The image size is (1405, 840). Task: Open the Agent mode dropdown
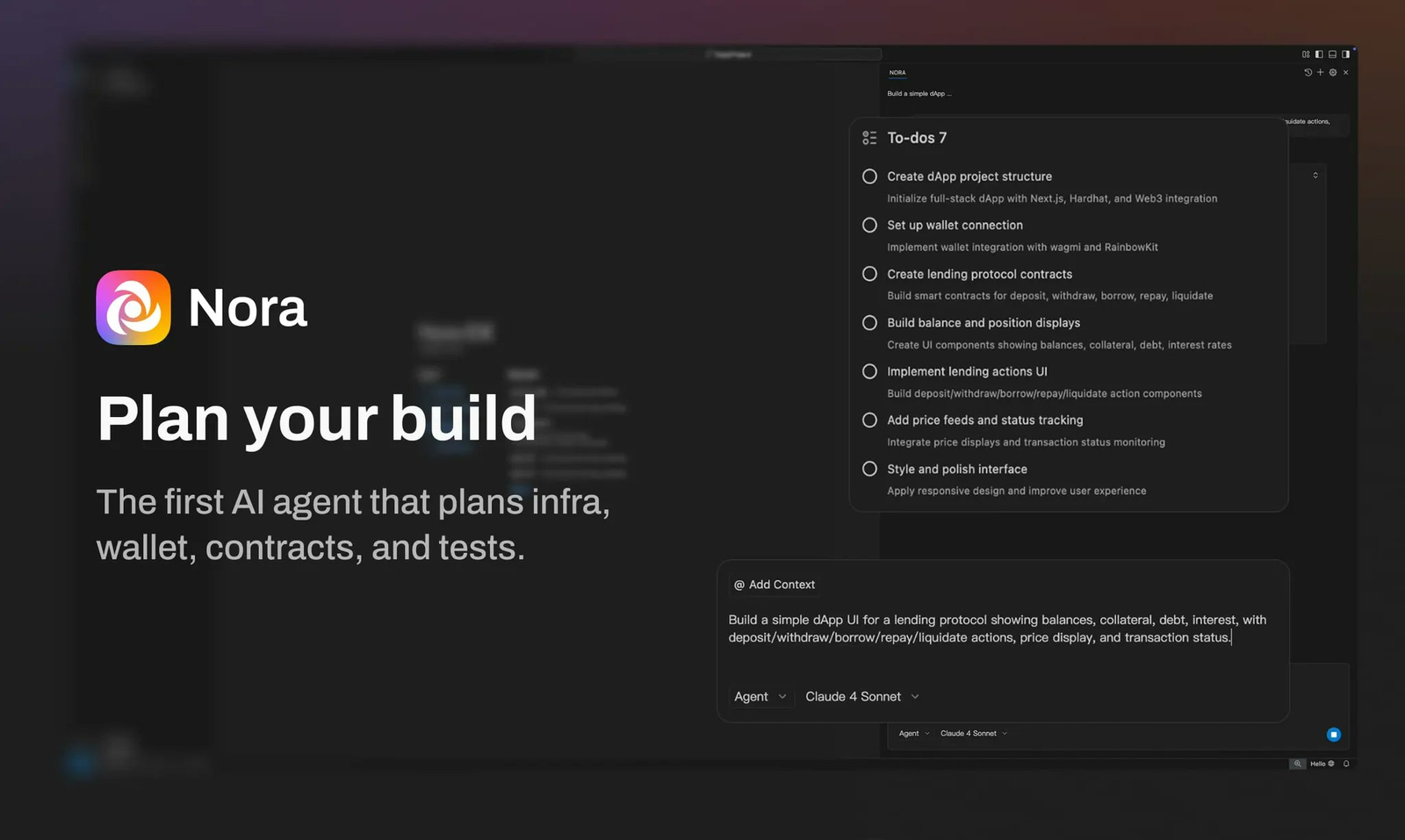(760, 696)
